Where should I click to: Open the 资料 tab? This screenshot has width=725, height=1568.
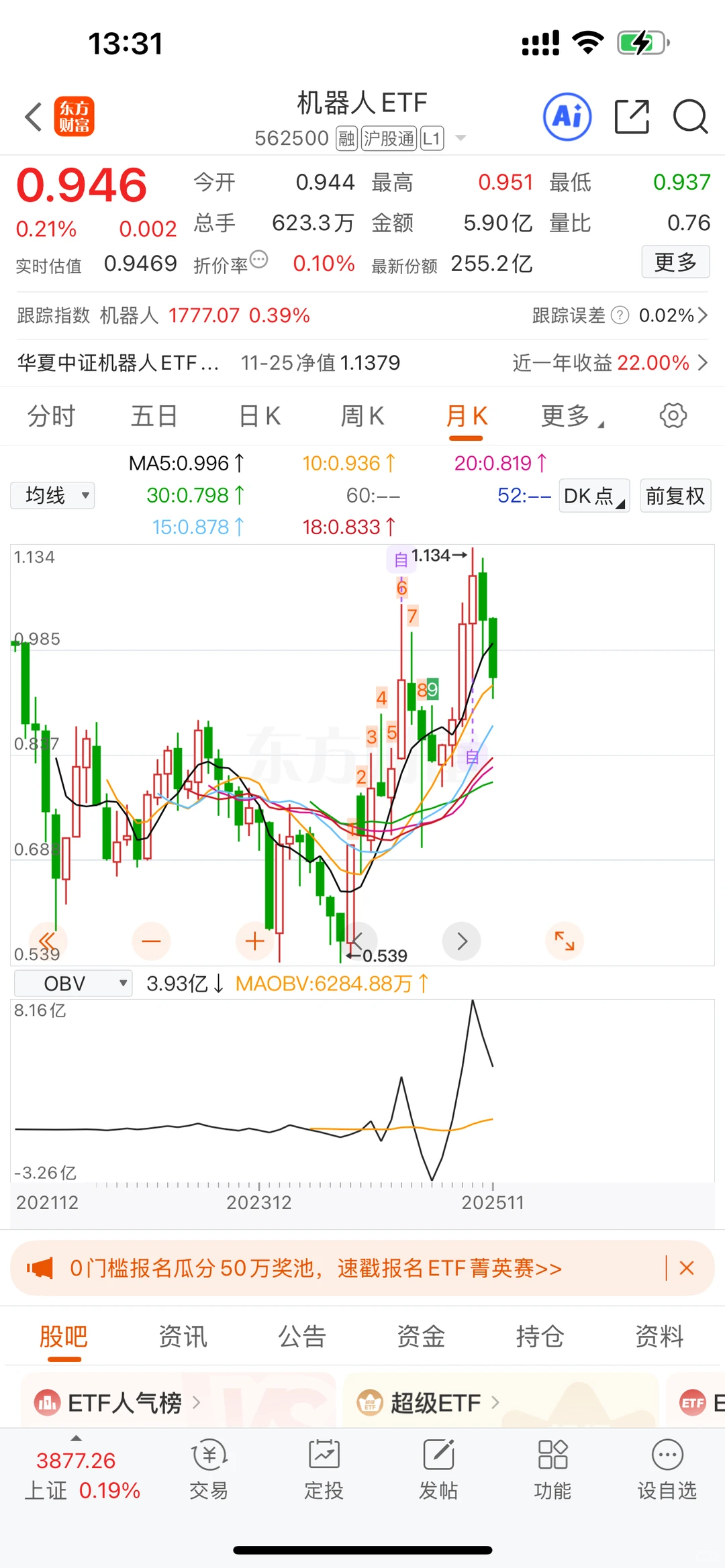(x=659, y=1337)
